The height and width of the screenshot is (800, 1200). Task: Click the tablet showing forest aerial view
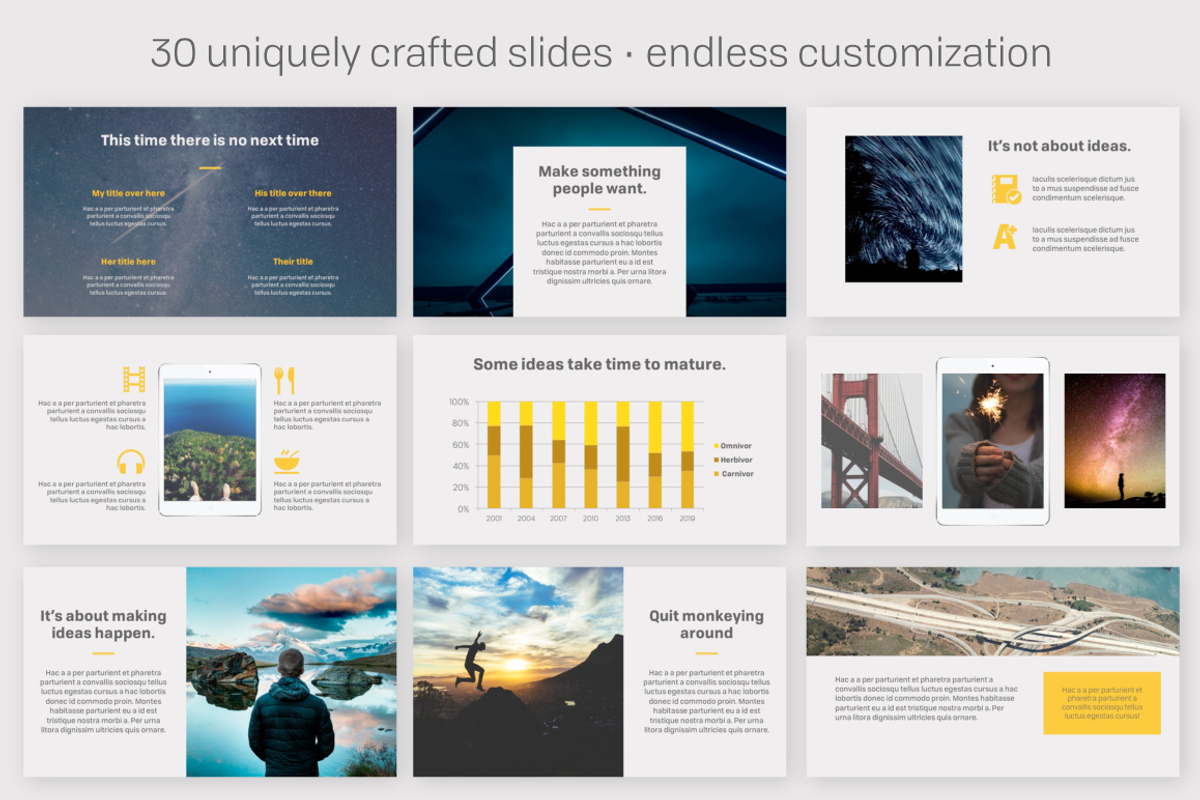pyautogui.click(x=210, y=440)
